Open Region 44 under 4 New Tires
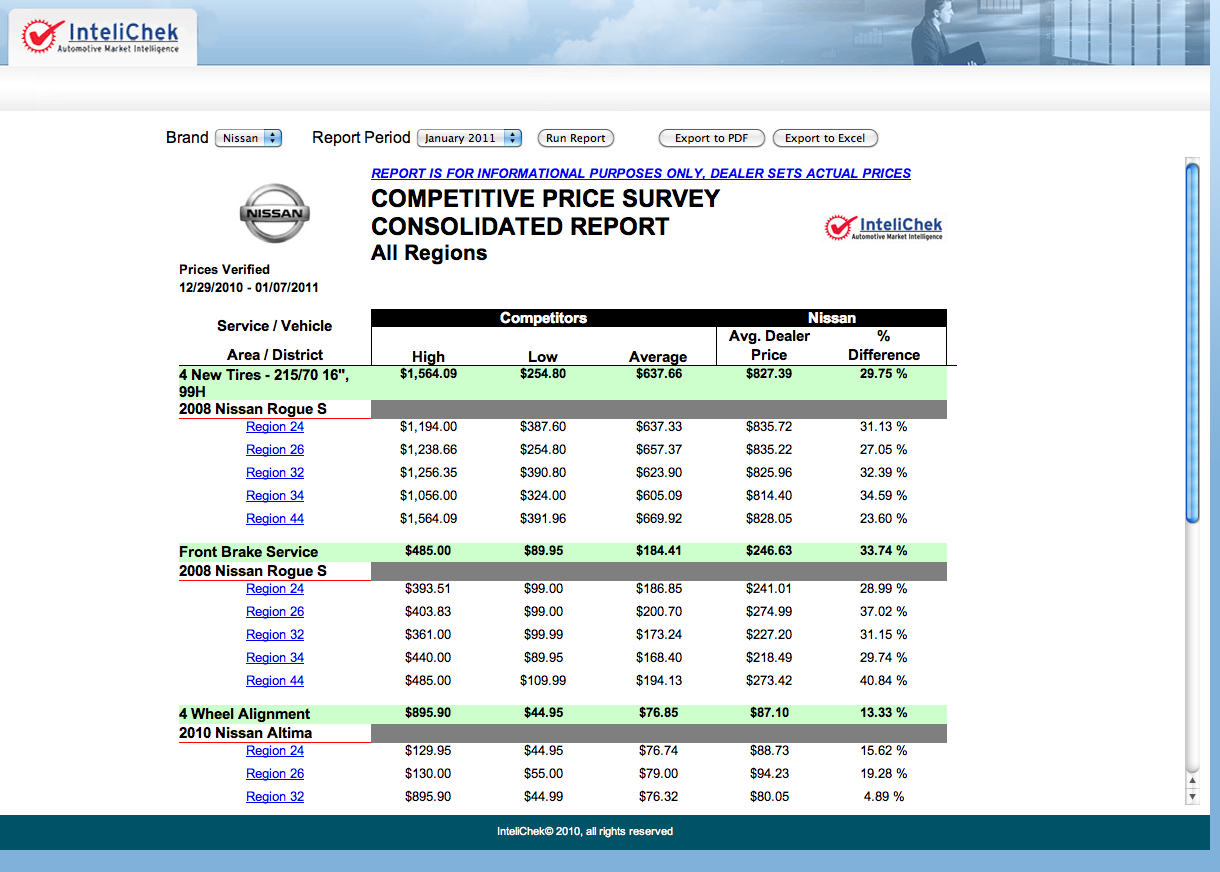1220x872 pixels. tap(275, 519)
